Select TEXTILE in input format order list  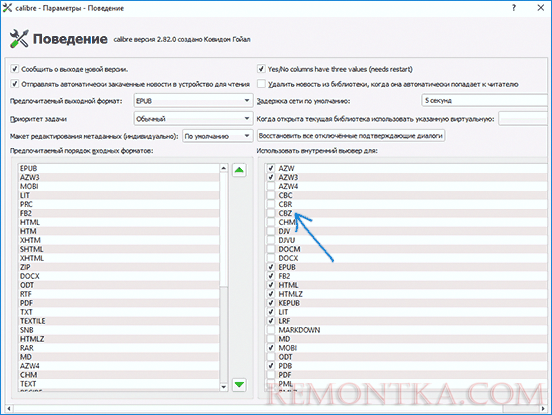(x=119, y=321)
